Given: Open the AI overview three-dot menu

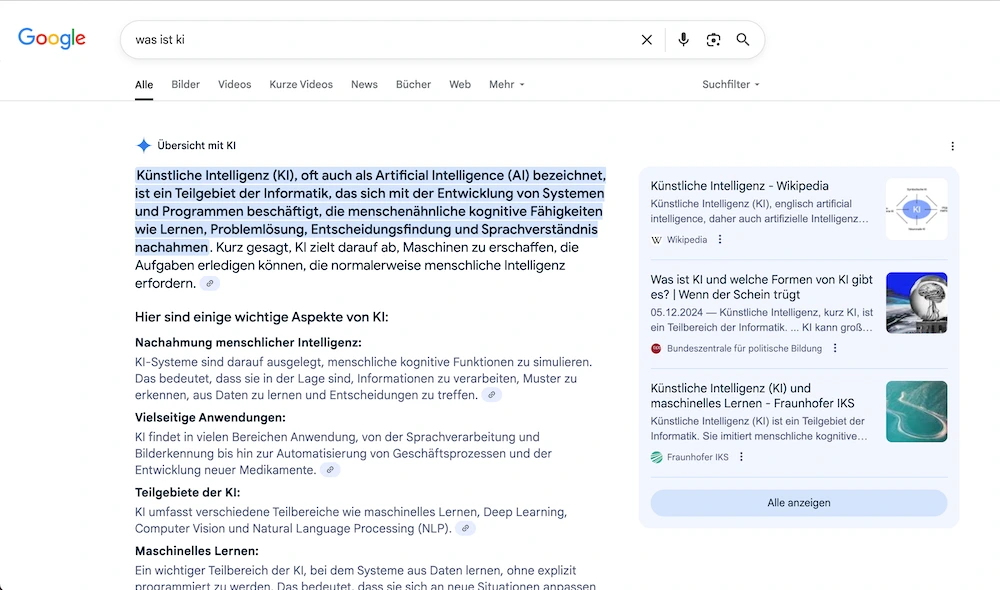Looking at the screenshot, I should click(952, 146).
